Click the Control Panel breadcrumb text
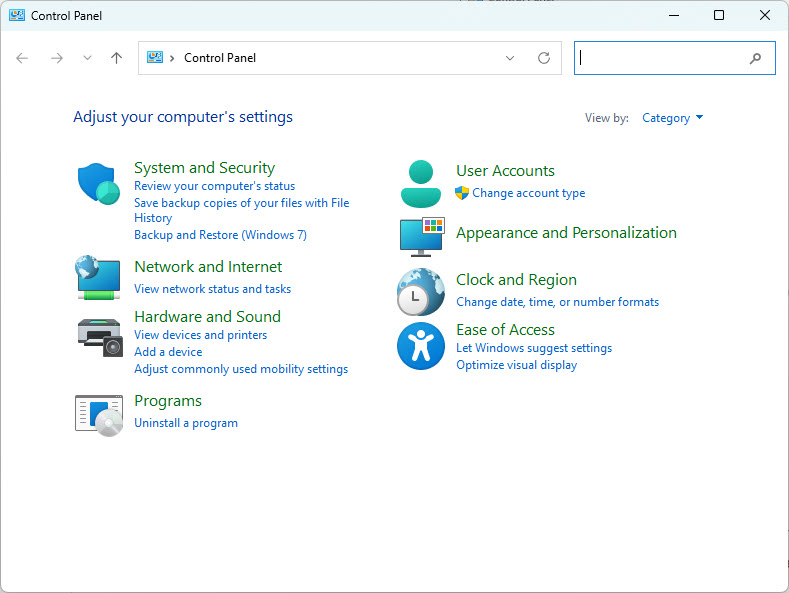The width and height of the screenshot is (789, 593). coord(220,58)
